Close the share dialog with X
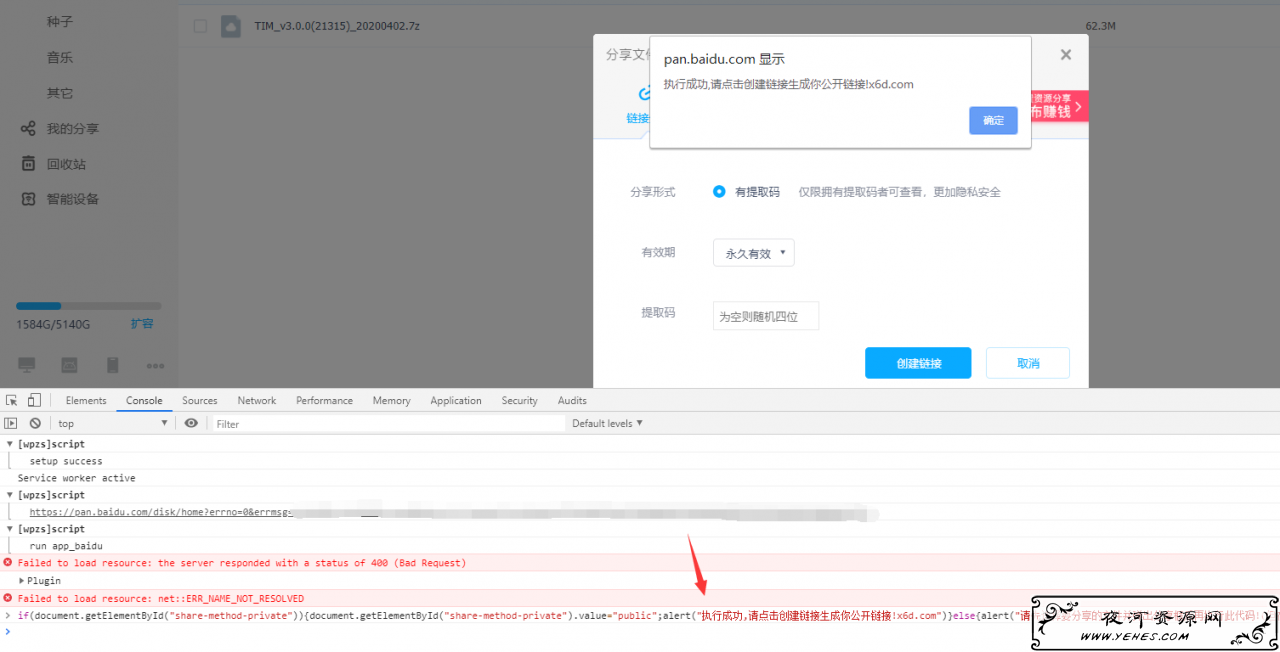This screenshot has height=652, width=1280. point(1066,55)
